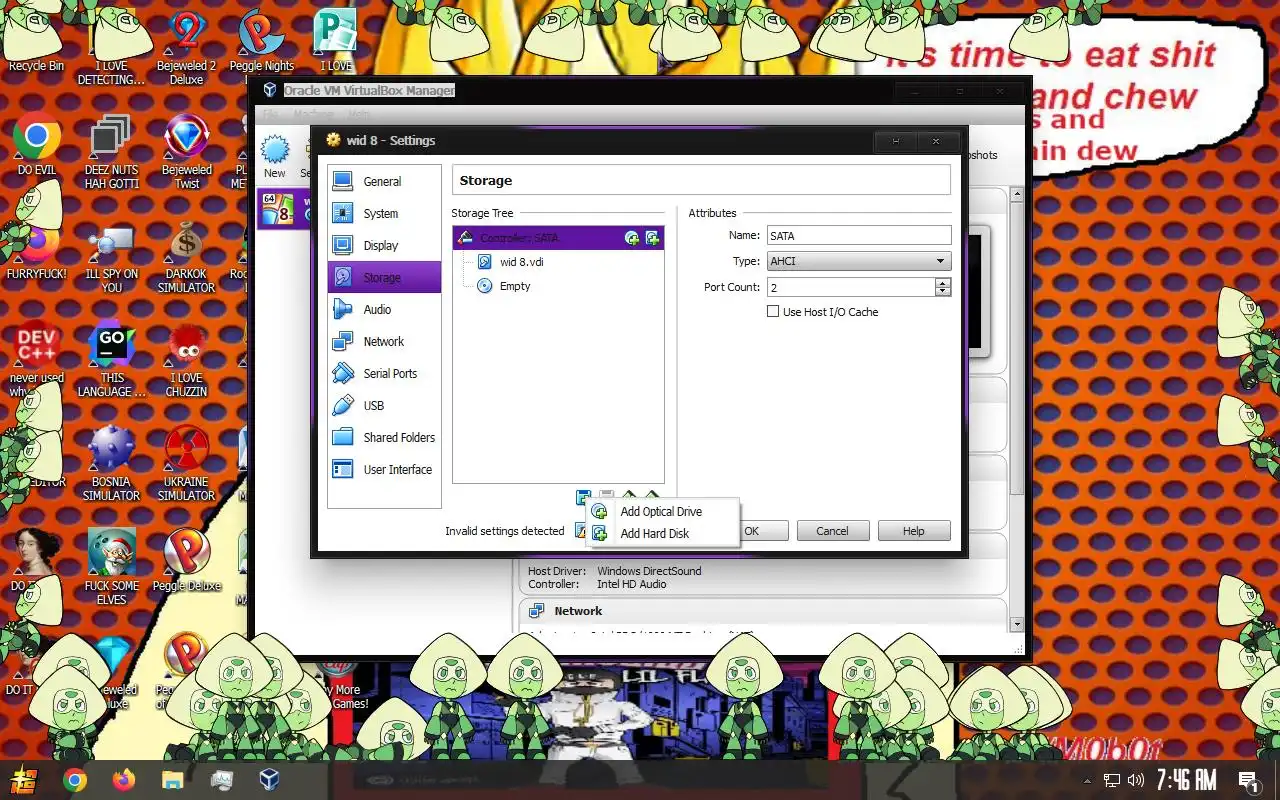This screenshot has width=1280, height=800.
Task: Open ILL SPY ON YOU shortcut
Action: click(111, 256)
